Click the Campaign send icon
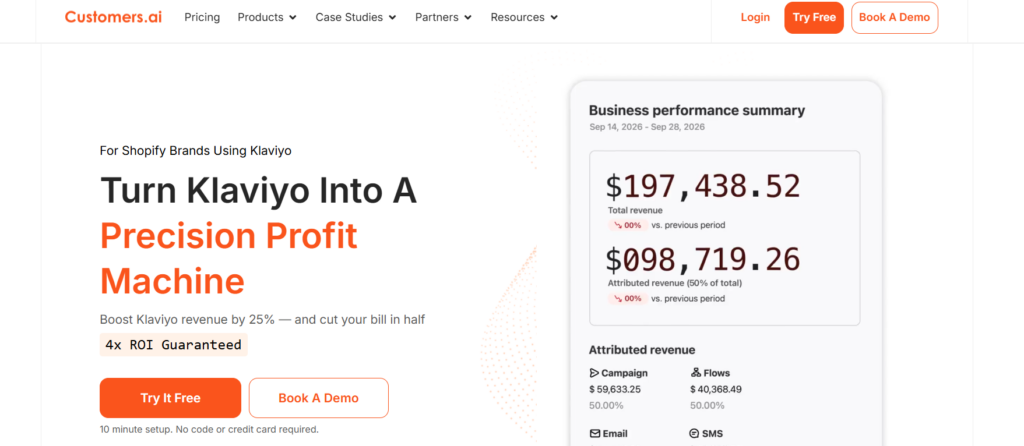Screen dimensions: 1024x446 (x=594, y=373)
